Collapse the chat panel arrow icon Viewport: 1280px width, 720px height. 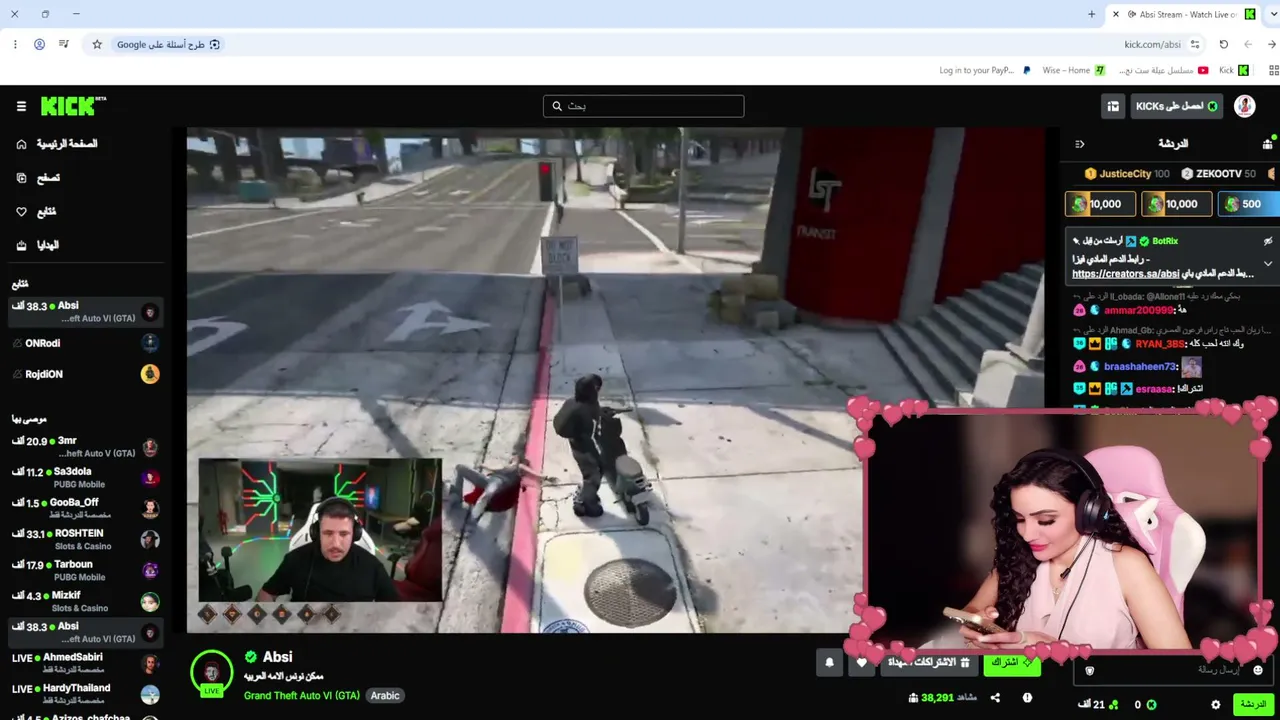(x=1080, y=144)
